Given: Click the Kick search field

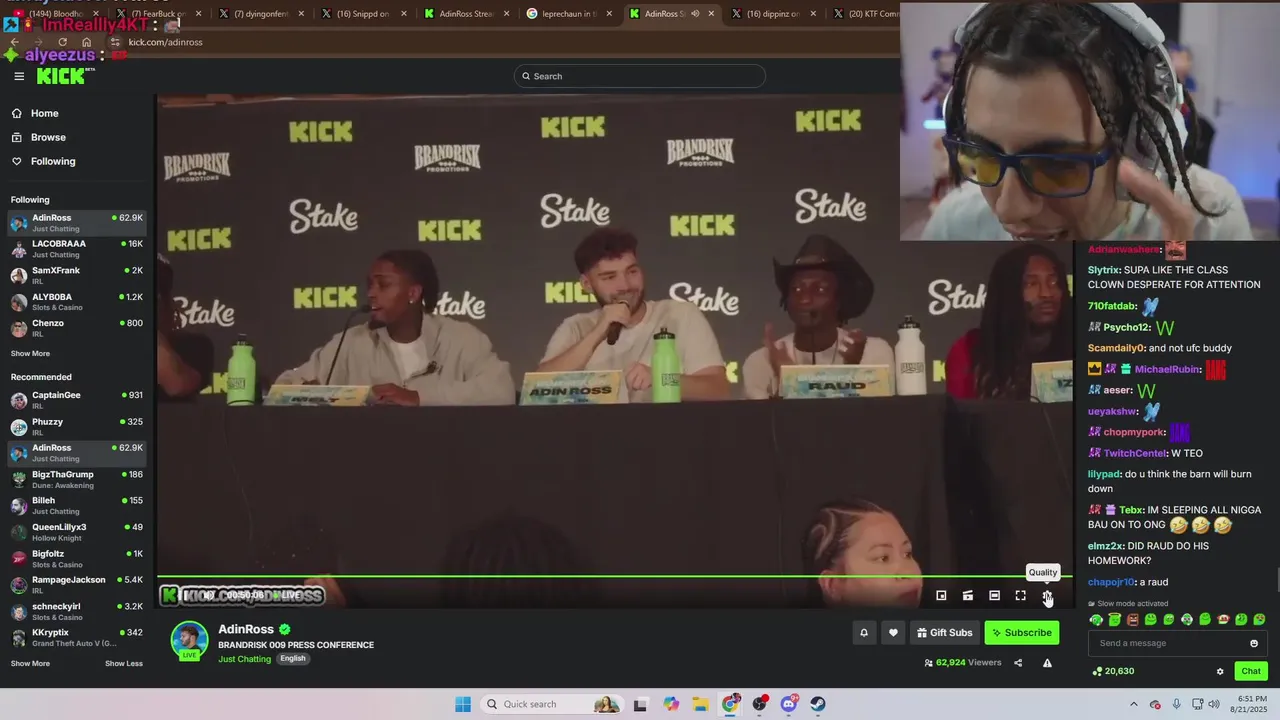Looking at the screenshot, I should pyautogui.click(x=640, y=76).
